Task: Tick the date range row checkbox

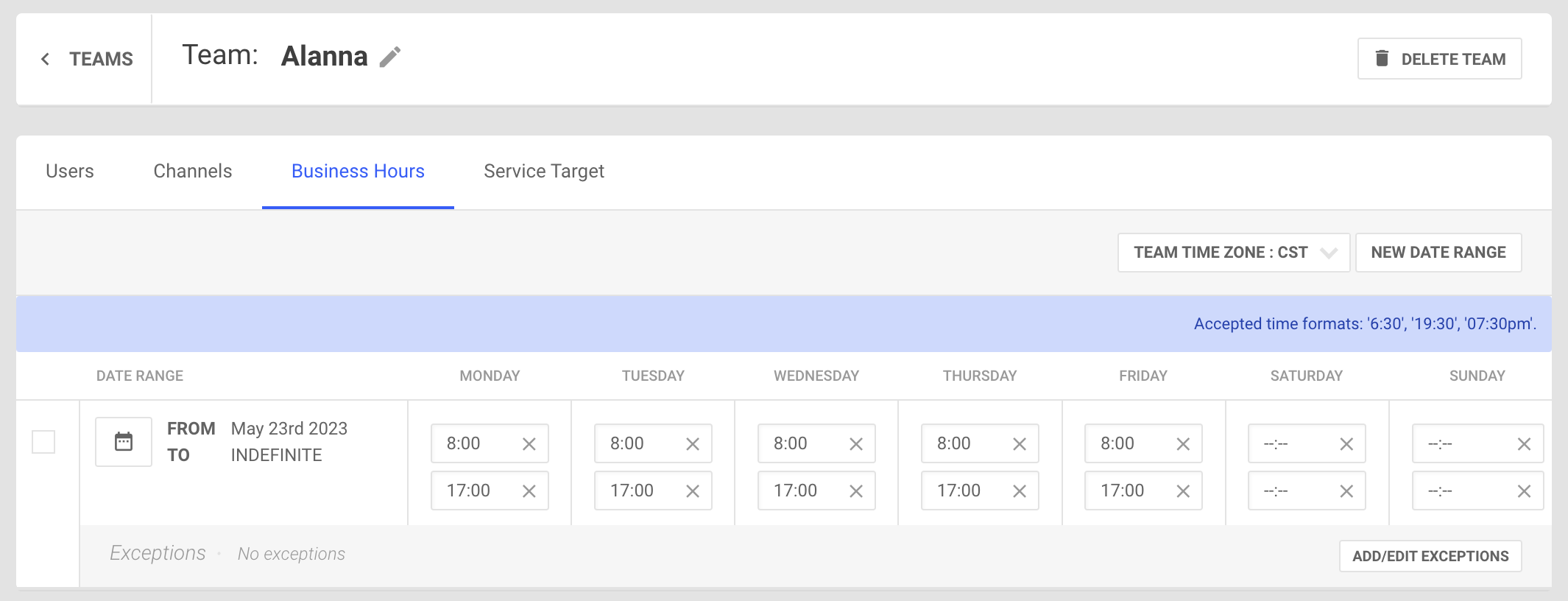Action: coord(43,442)
